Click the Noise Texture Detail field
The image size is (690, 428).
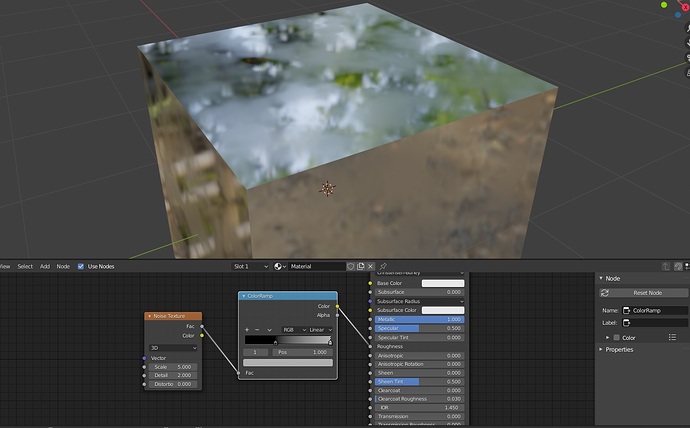click(173, 375)
